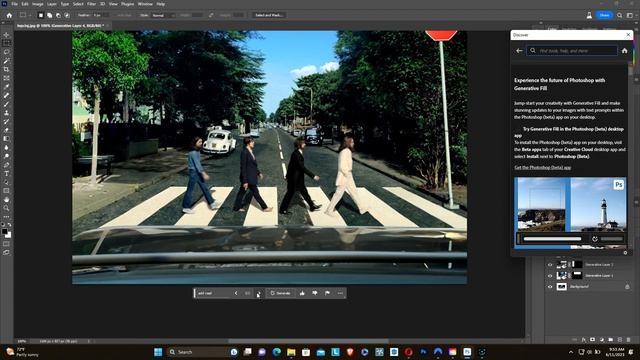Open File Explorer from the taskbar
This screenshot has height=360, width=640.
pyautogui.click(x=291, y=352)
